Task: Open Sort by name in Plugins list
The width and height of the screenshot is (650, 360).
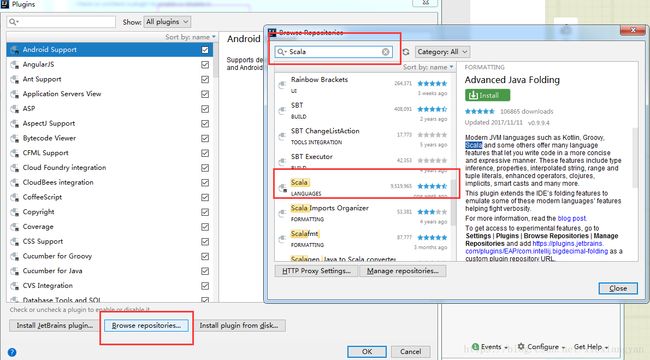Action: (190, 37)
